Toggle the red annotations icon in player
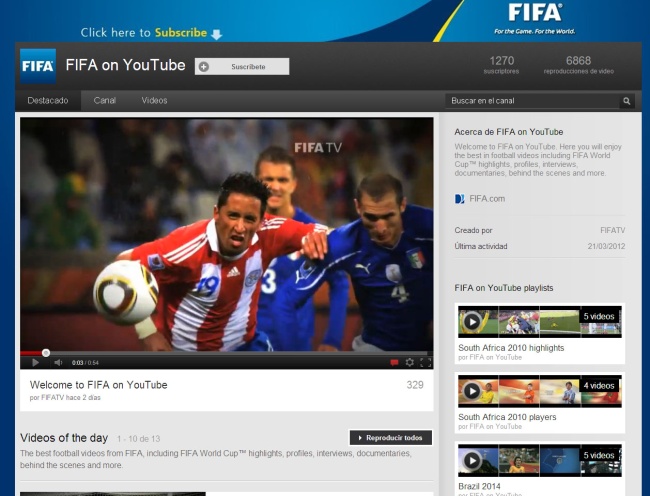This screenshot has height=496, width=650. 393,363
